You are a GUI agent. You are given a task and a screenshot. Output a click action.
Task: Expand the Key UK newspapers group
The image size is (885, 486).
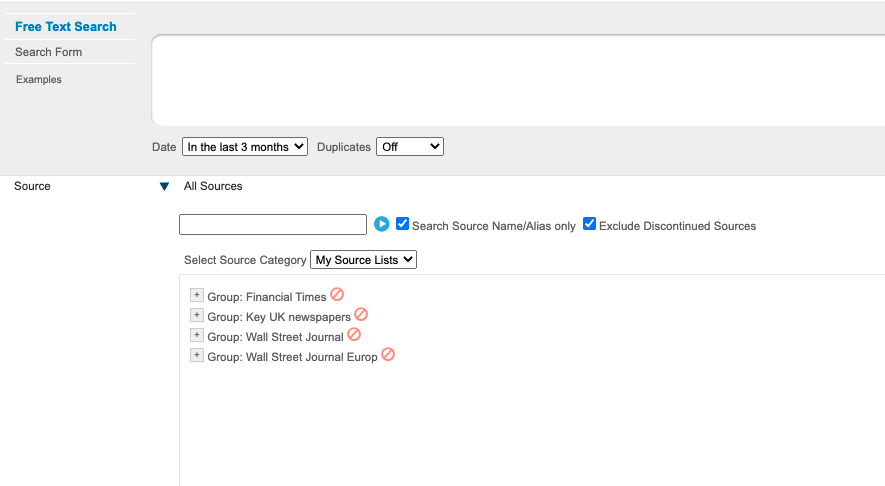pyautogui.click(x=196, y=316)
